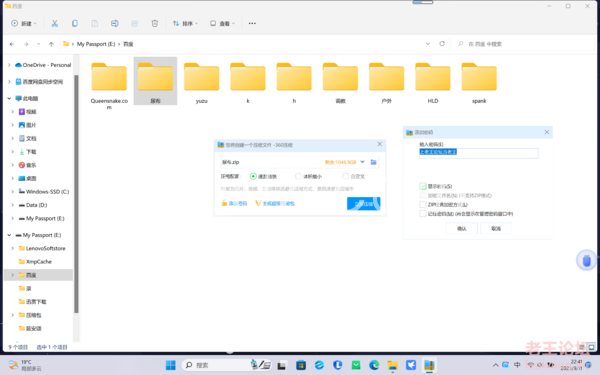Go forward with the forward arrow
600x375 pixels.
[26, 44]
